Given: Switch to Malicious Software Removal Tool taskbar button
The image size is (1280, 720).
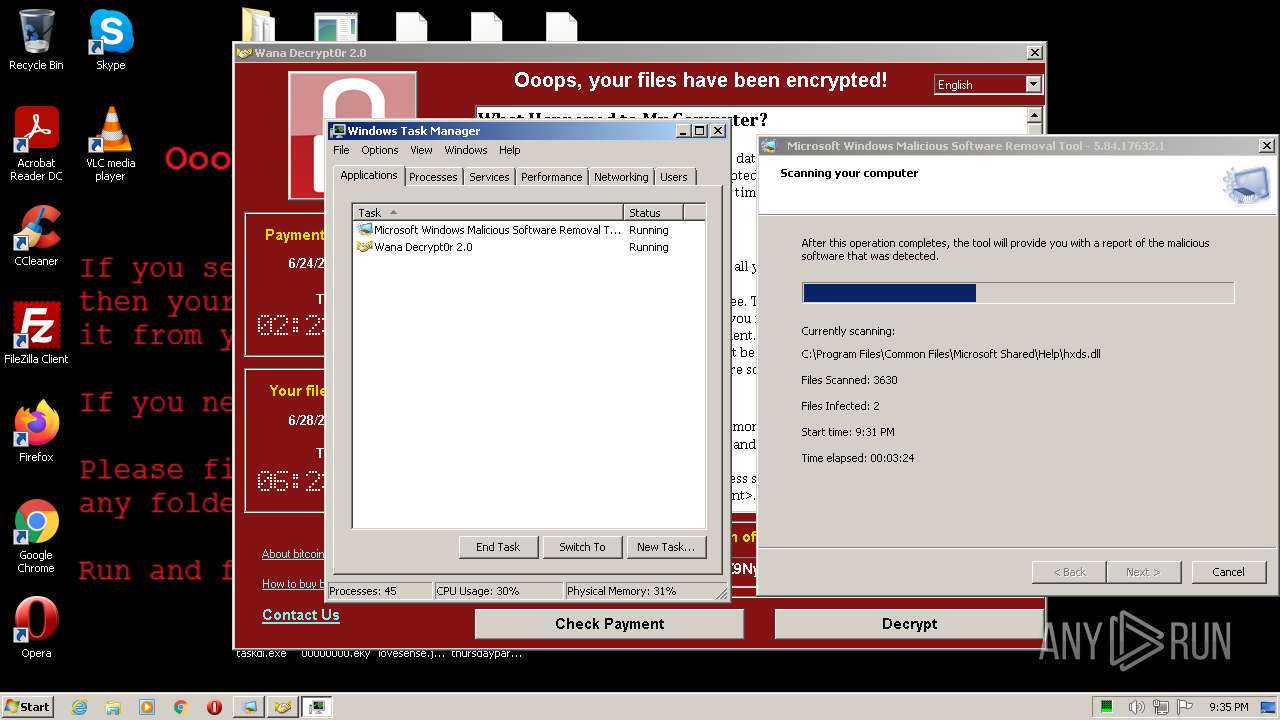Looking at the screenshot, I should [249, 707].
